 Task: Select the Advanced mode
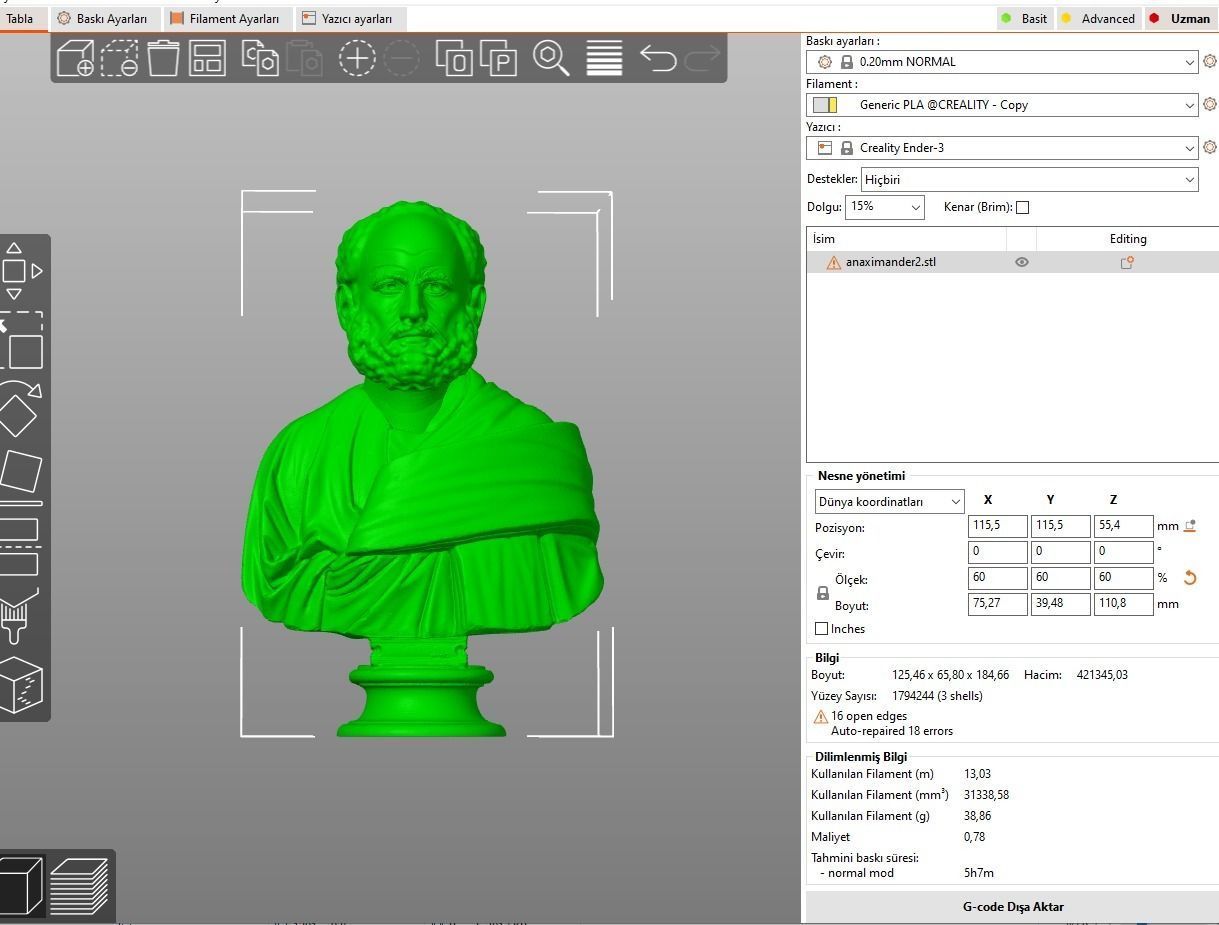1098,18
